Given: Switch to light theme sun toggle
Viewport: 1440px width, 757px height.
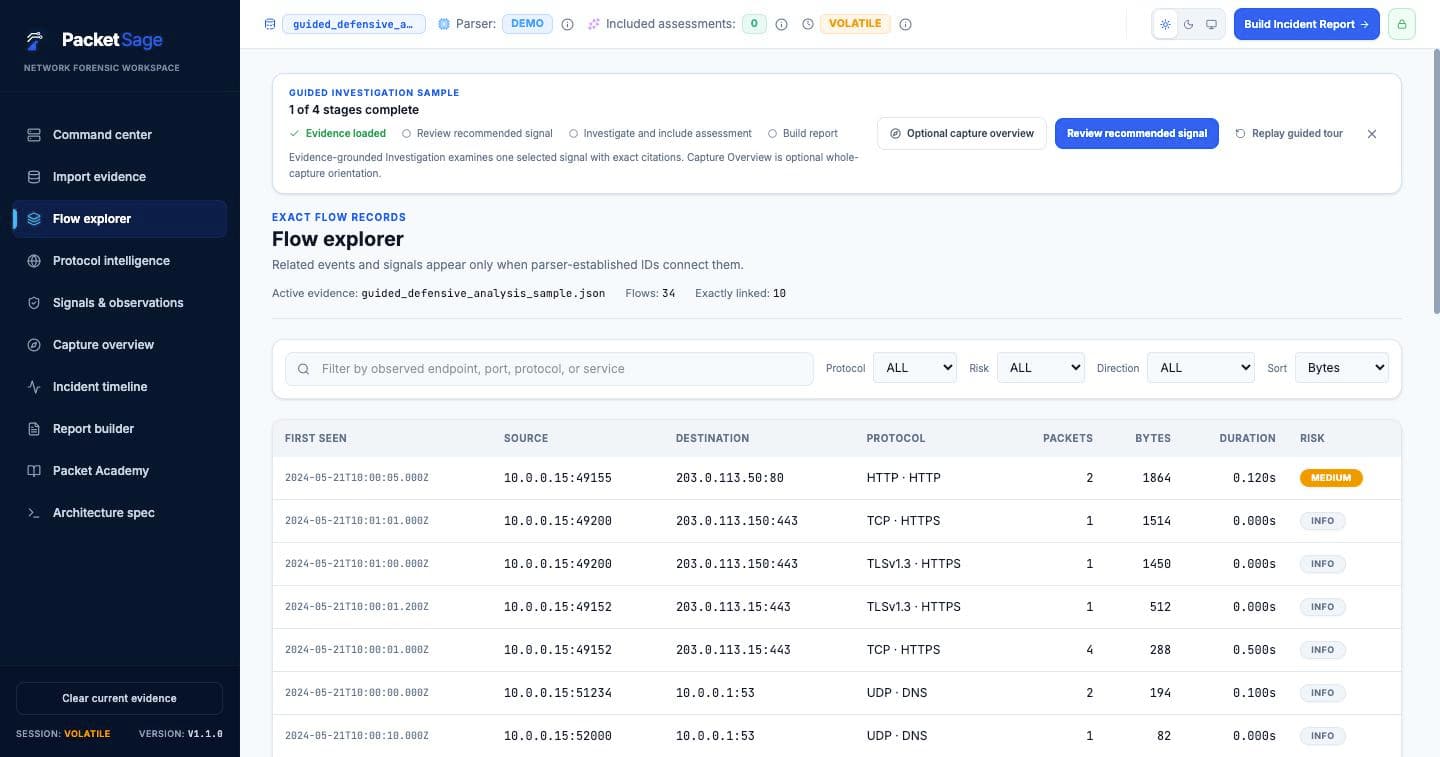Looking at the screenshot, I should pos(1165,24).
